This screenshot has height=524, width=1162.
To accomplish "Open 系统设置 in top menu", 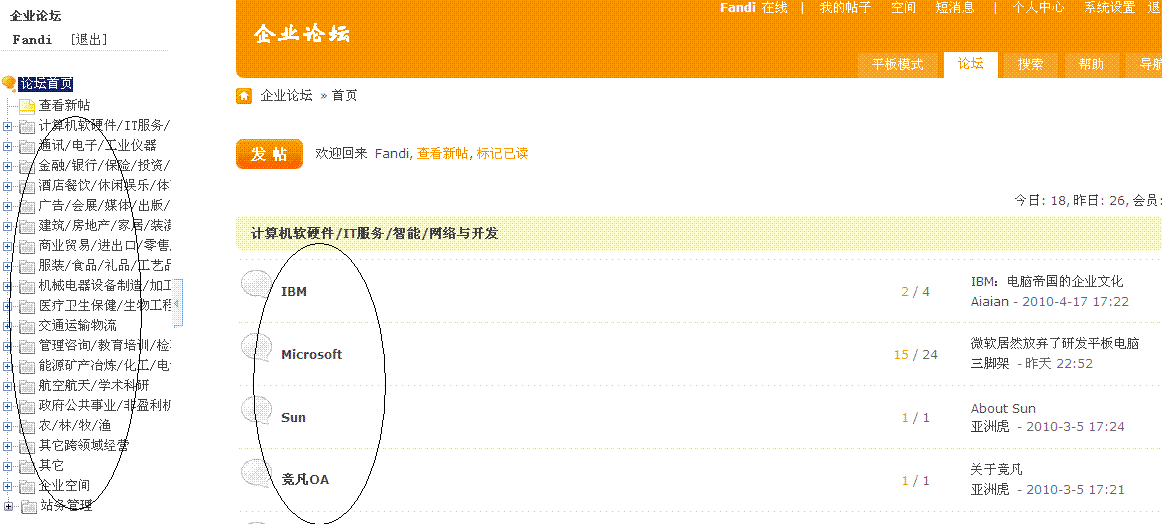I will pos(1109,8).
